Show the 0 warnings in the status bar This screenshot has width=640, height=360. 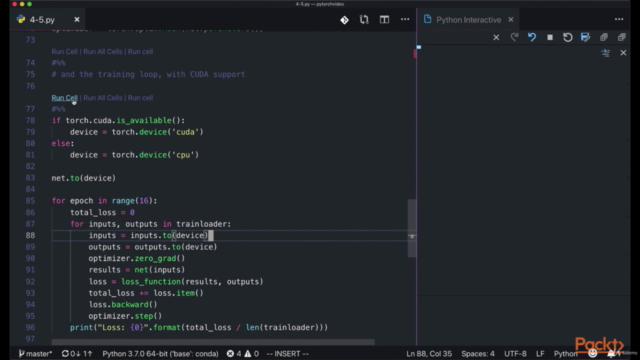tap(252, 354)
